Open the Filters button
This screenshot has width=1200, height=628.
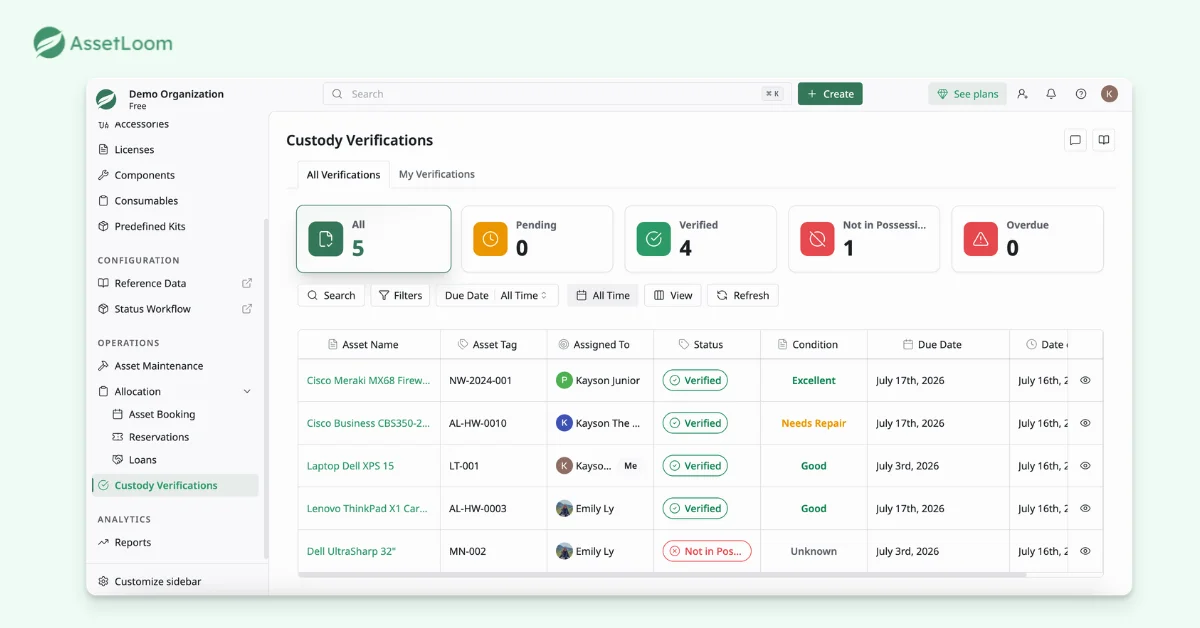coord(400,295)
